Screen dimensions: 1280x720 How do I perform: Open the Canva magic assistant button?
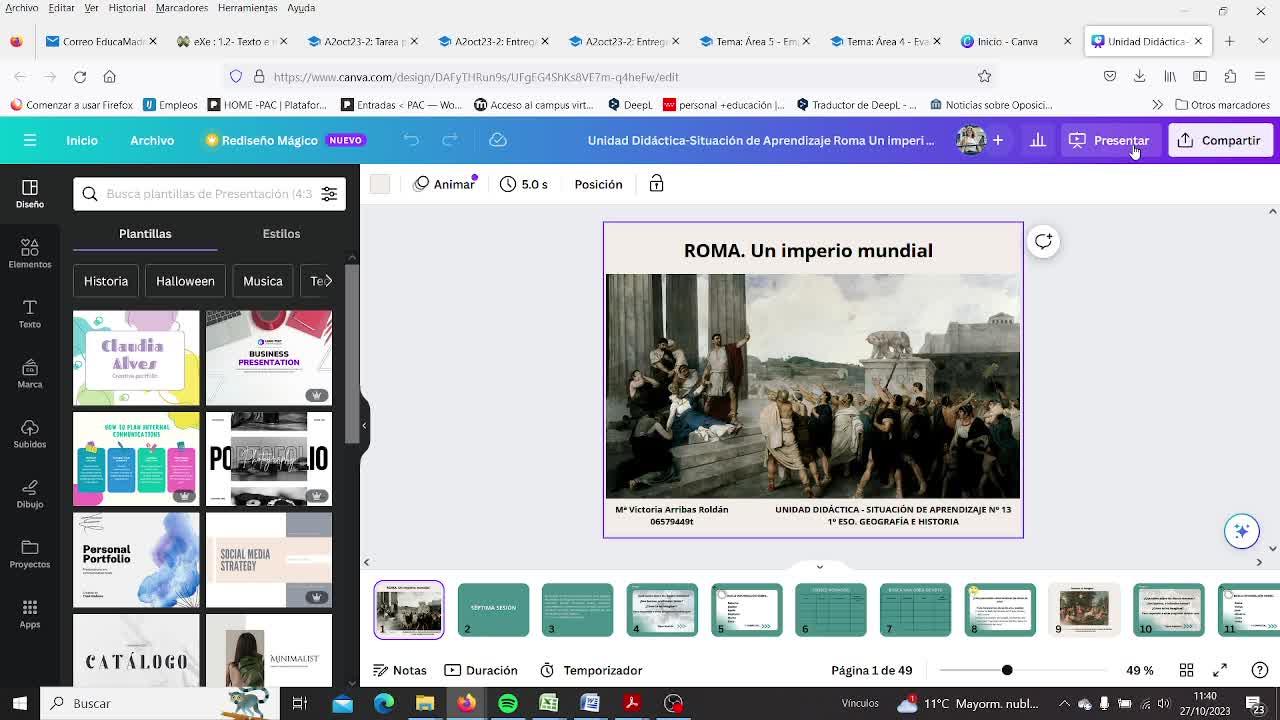coord(1242,530)
